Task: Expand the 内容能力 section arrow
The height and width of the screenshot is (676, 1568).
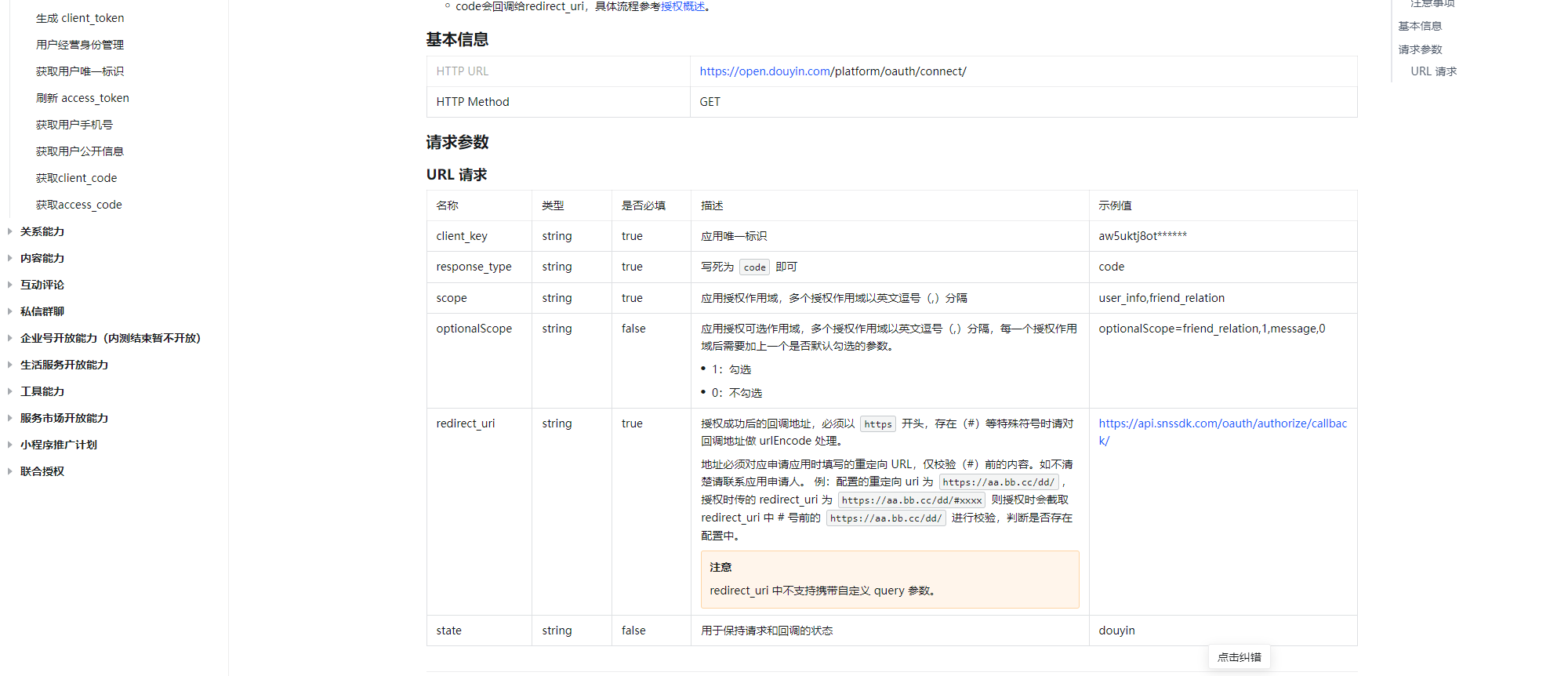Action: [9, 258]
